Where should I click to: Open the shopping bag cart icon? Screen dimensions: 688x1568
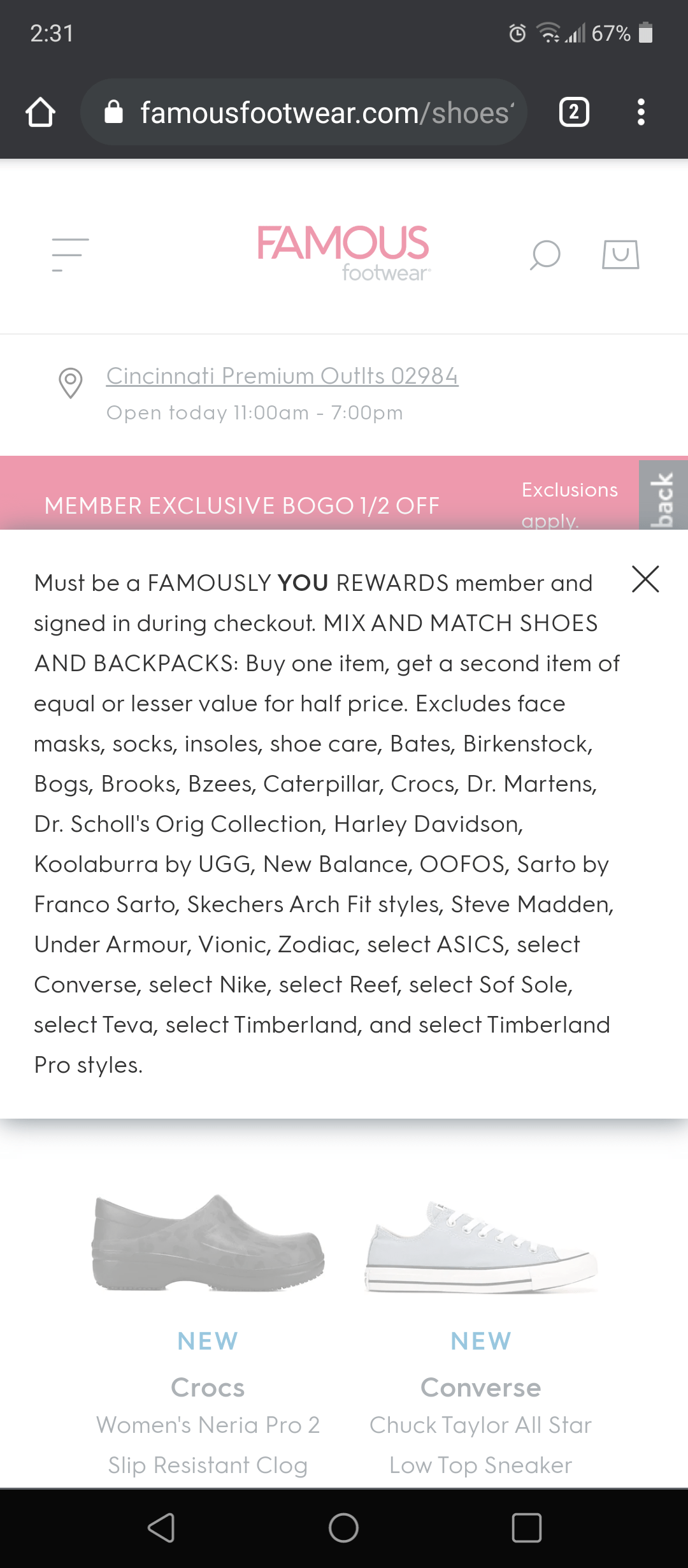619,254
